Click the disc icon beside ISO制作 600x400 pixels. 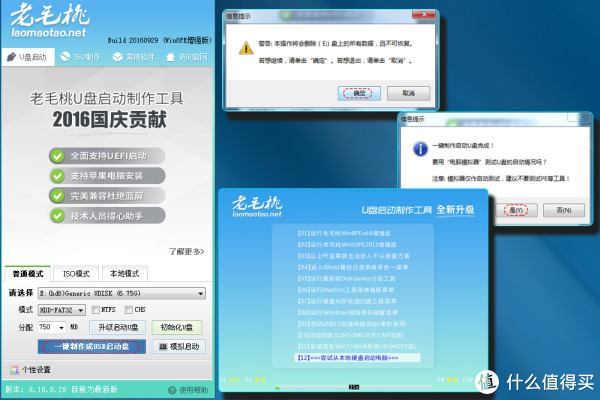tap(65, 57)
